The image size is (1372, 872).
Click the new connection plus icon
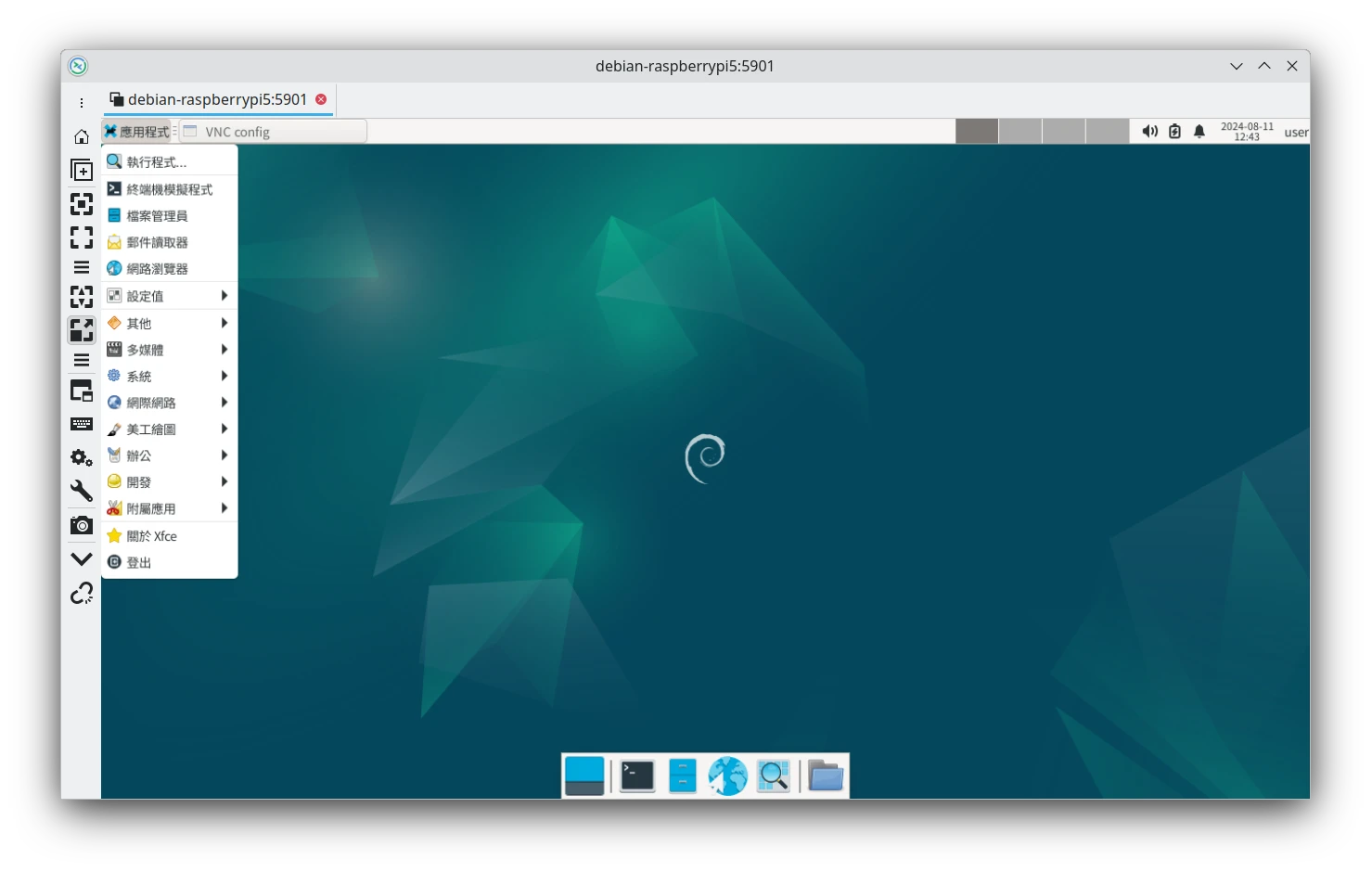pos(82,171)
